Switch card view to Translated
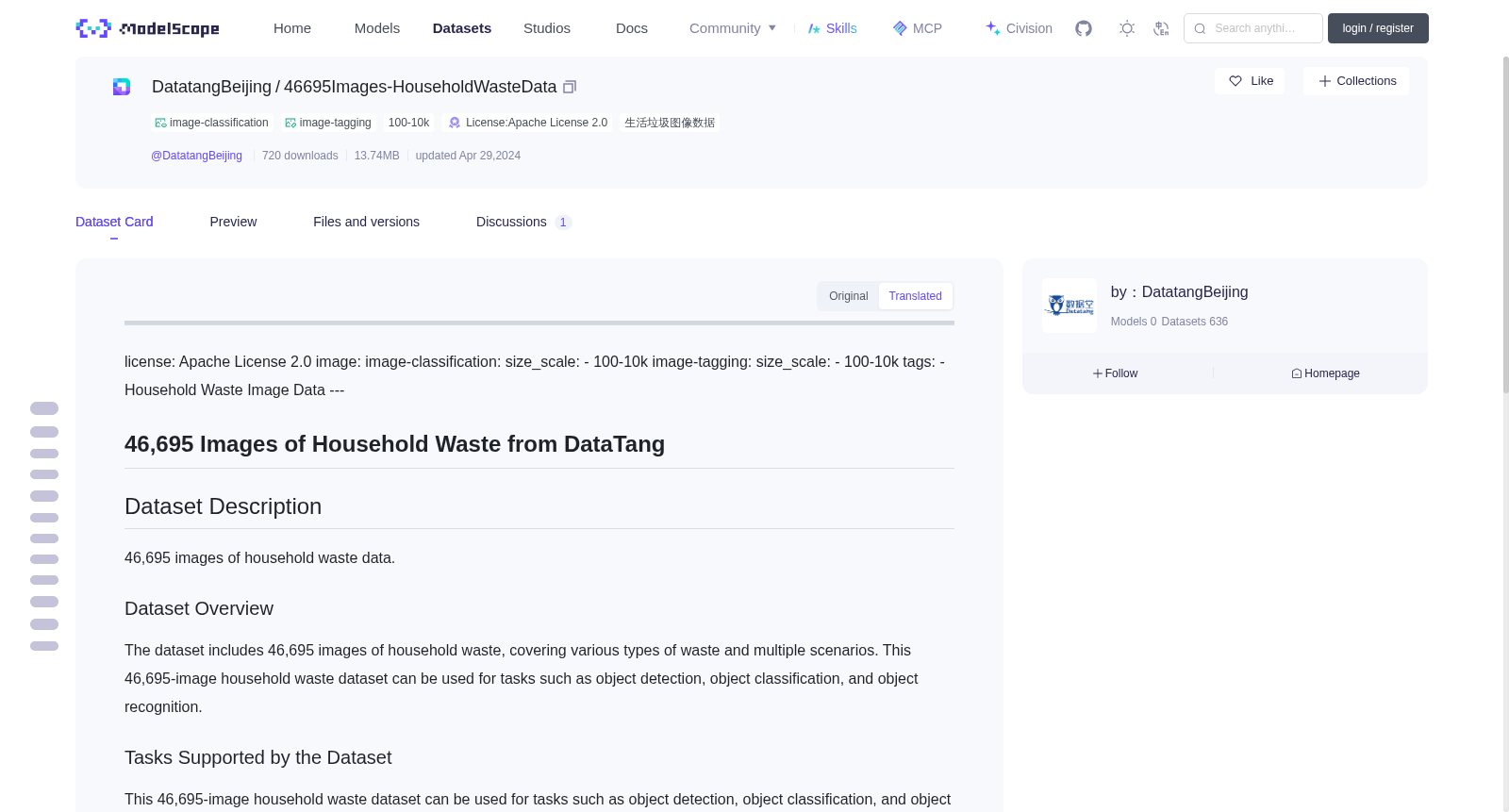 (915, 296)
